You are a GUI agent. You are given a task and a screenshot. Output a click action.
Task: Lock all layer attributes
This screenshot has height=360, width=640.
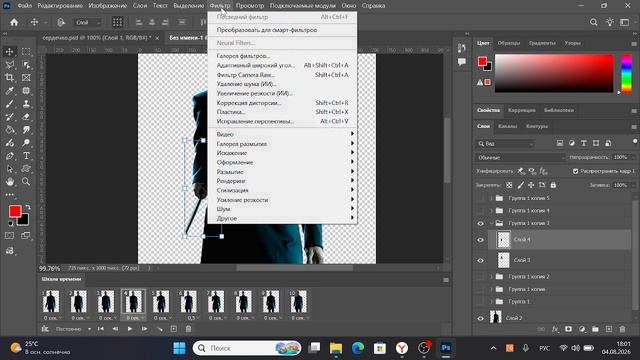click(553, 185)
